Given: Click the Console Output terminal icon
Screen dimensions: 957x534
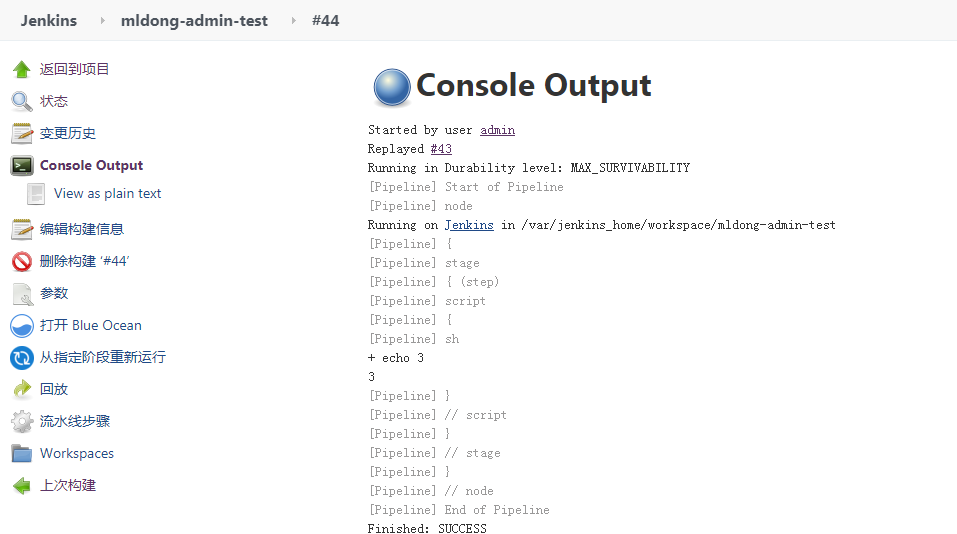Looking at the screenshot, I should pyautogui.click(x=21, y=165).
